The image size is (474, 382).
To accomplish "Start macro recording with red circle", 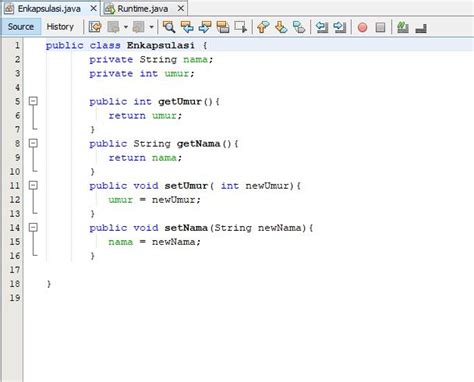I will tap(362, 27).
